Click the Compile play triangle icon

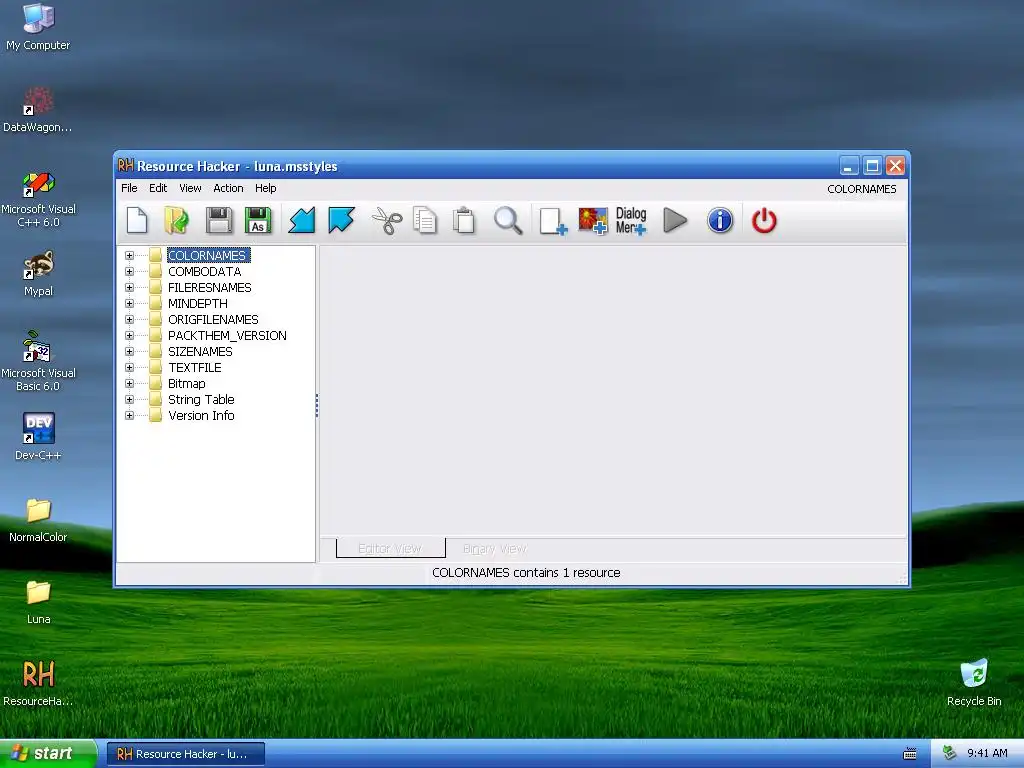(675, 220)
